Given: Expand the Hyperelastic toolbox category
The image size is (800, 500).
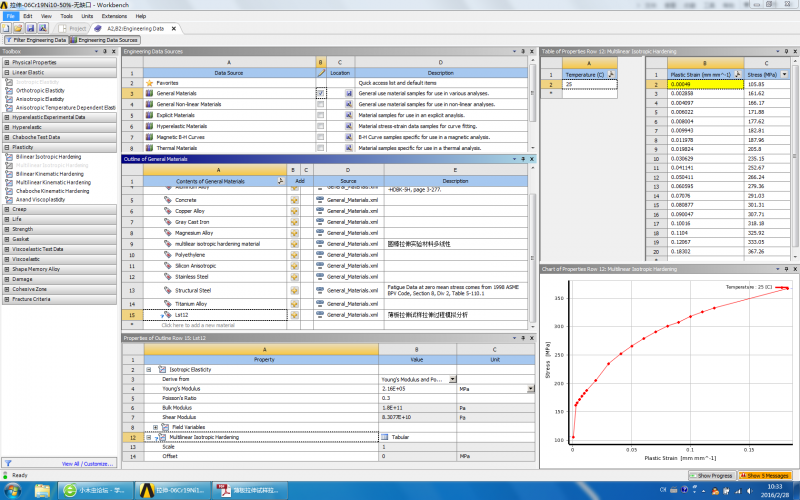Looking at the screenshot, I should (6, 128).
